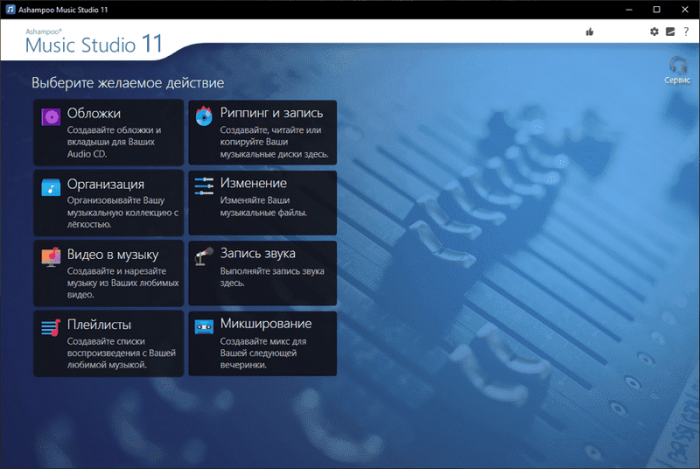
Task: Click text 'Создавайте микс для Вашей следующей вечеринки.'
Action: pyautogui.click(x=263, y=353)
